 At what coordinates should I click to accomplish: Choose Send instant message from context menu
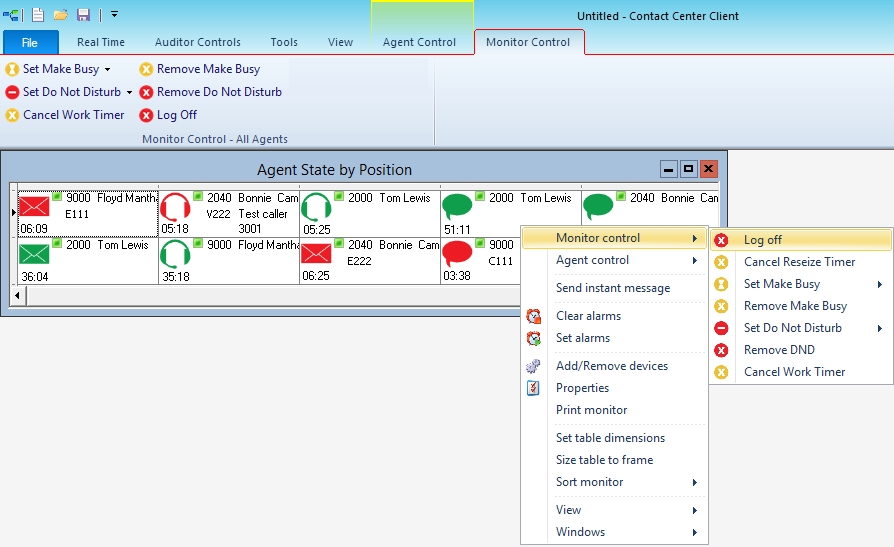[x=612, y=288]
